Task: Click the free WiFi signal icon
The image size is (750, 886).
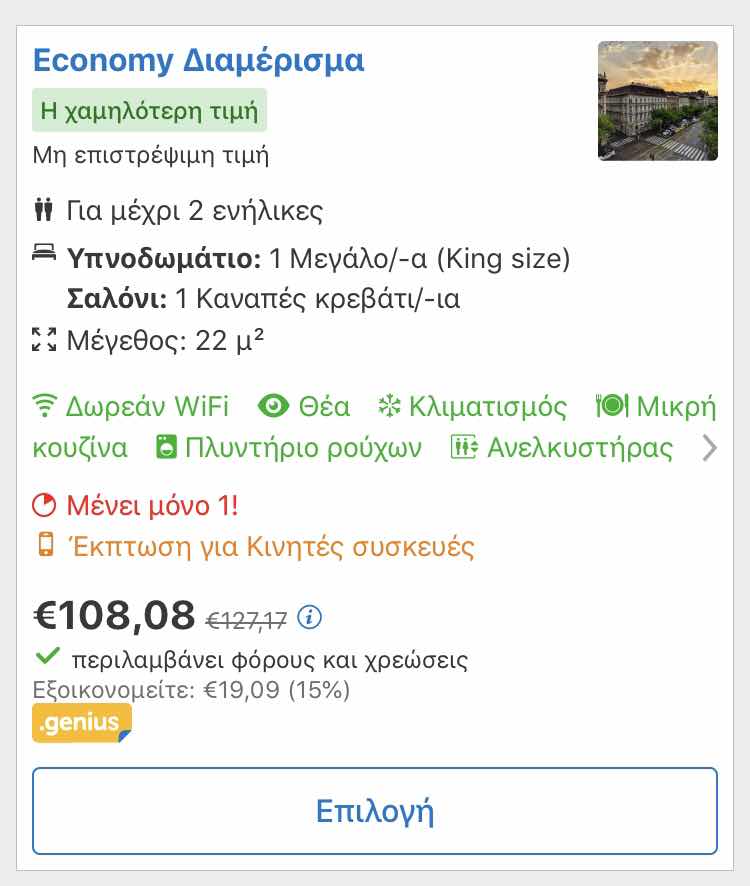Action: 44,406
